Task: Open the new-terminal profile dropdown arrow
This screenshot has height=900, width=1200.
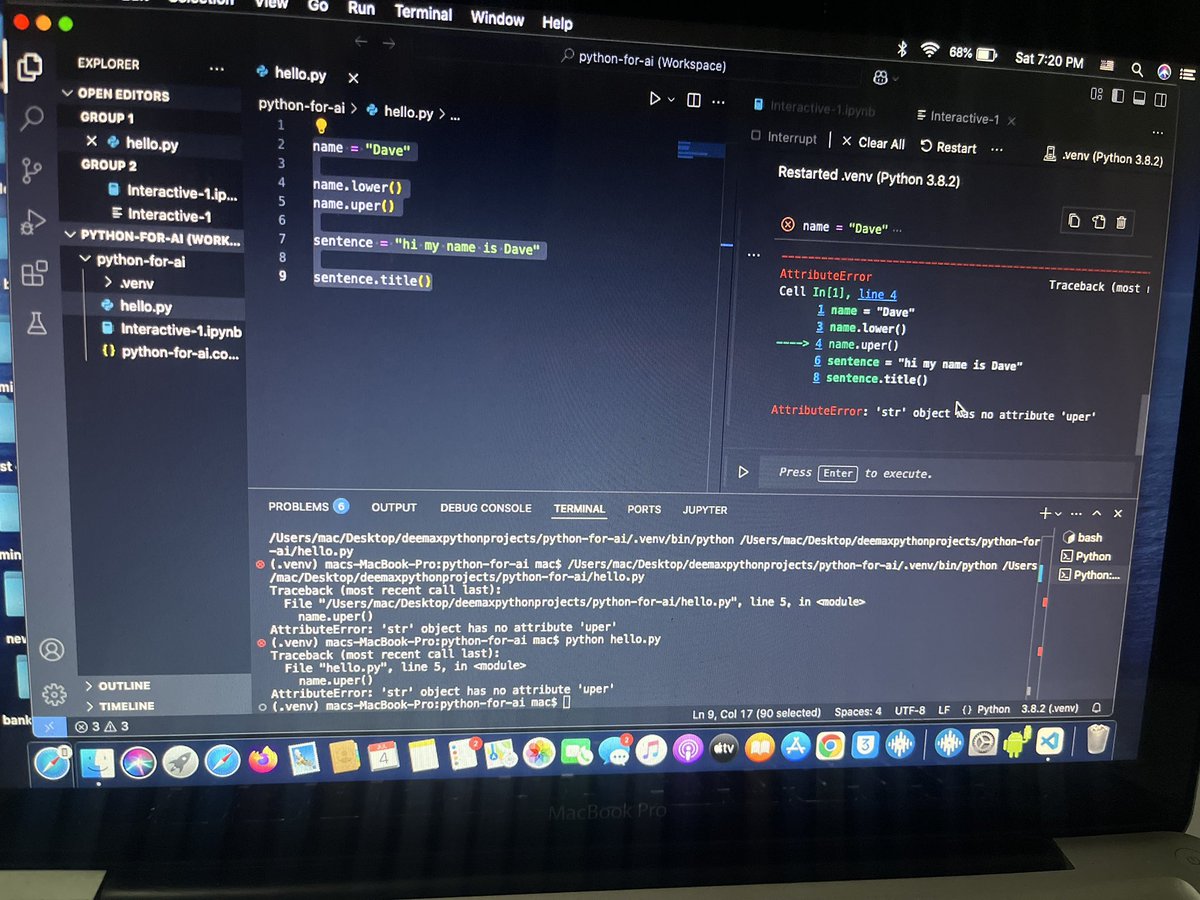Action: click(1060, 514)
